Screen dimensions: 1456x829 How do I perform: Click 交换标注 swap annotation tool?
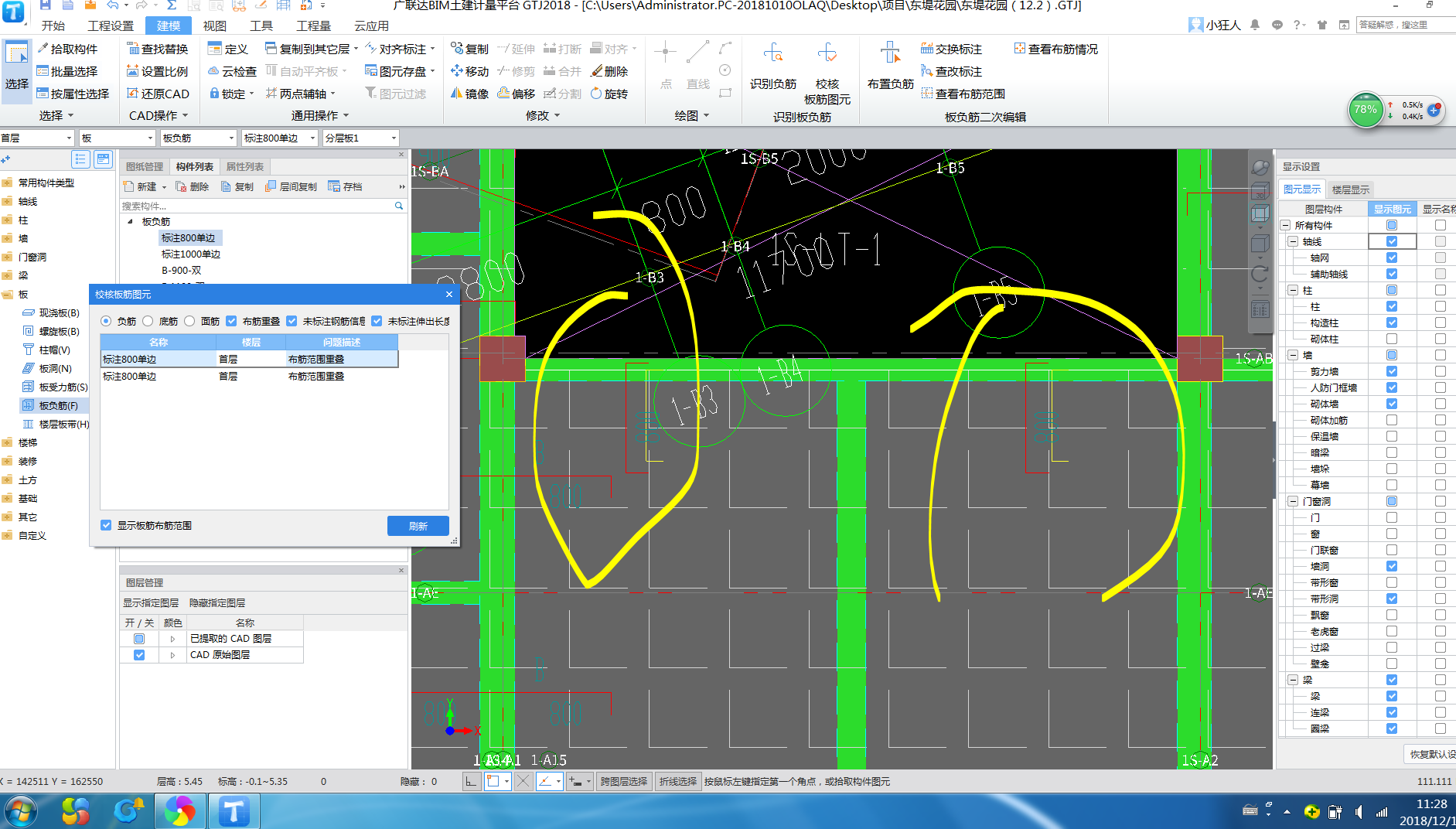click(x=951, y=49)
